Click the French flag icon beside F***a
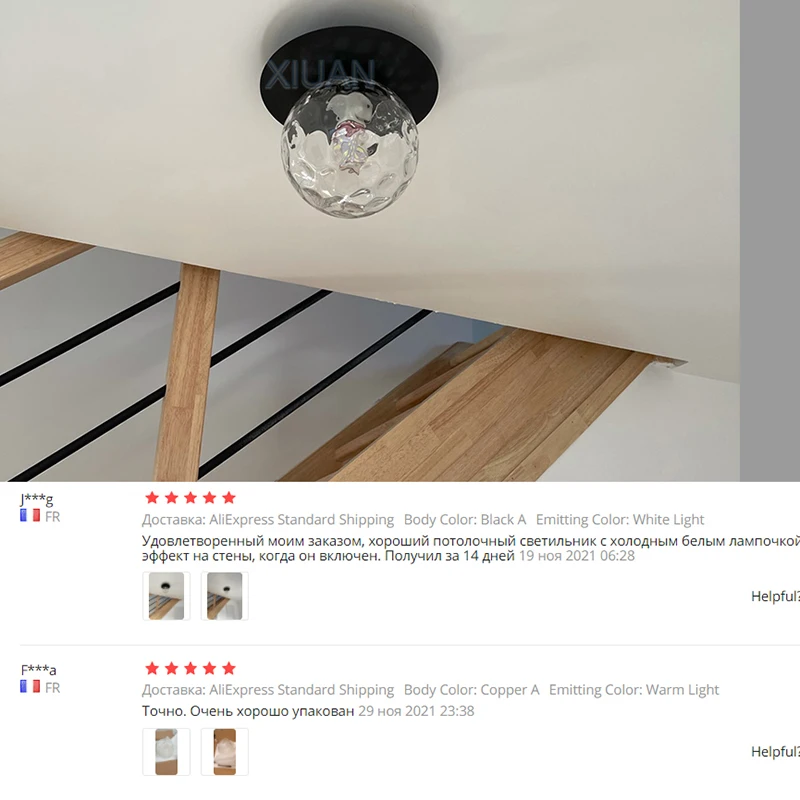The image size is (800, 800). tap(30, 687)
